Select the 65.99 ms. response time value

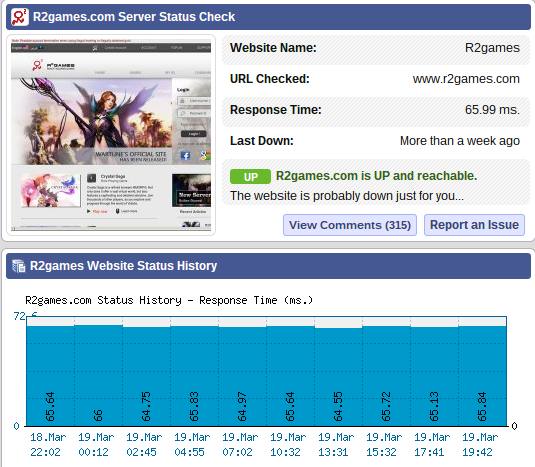pyautogui.click(x=492, y=110)
